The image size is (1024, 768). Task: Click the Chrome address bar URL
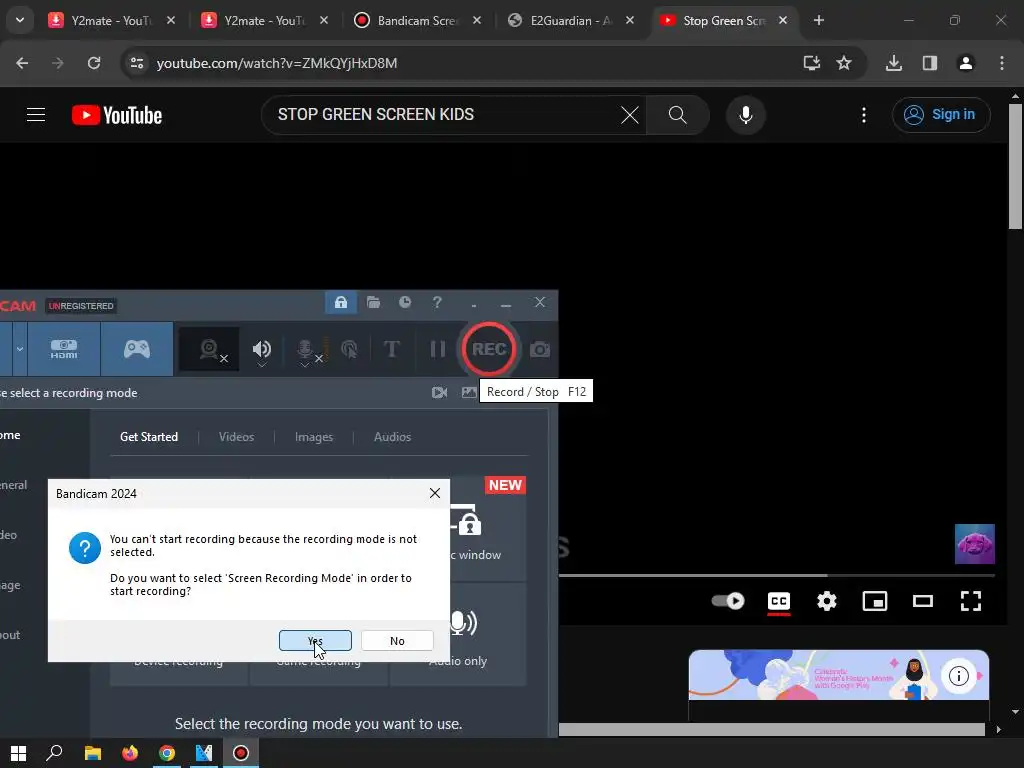[277, 63]
